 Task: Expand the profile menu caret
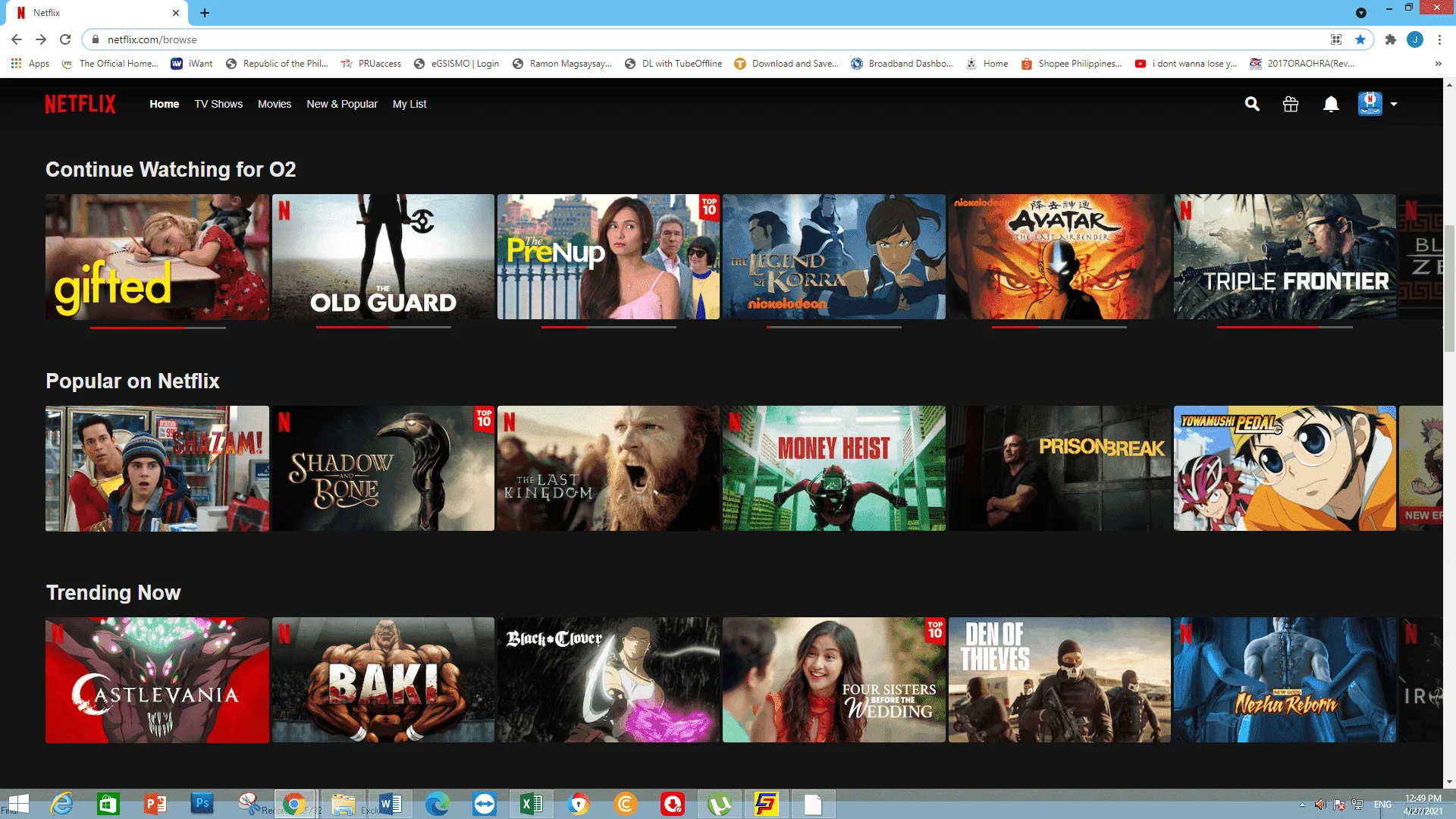pos(1394,104)
